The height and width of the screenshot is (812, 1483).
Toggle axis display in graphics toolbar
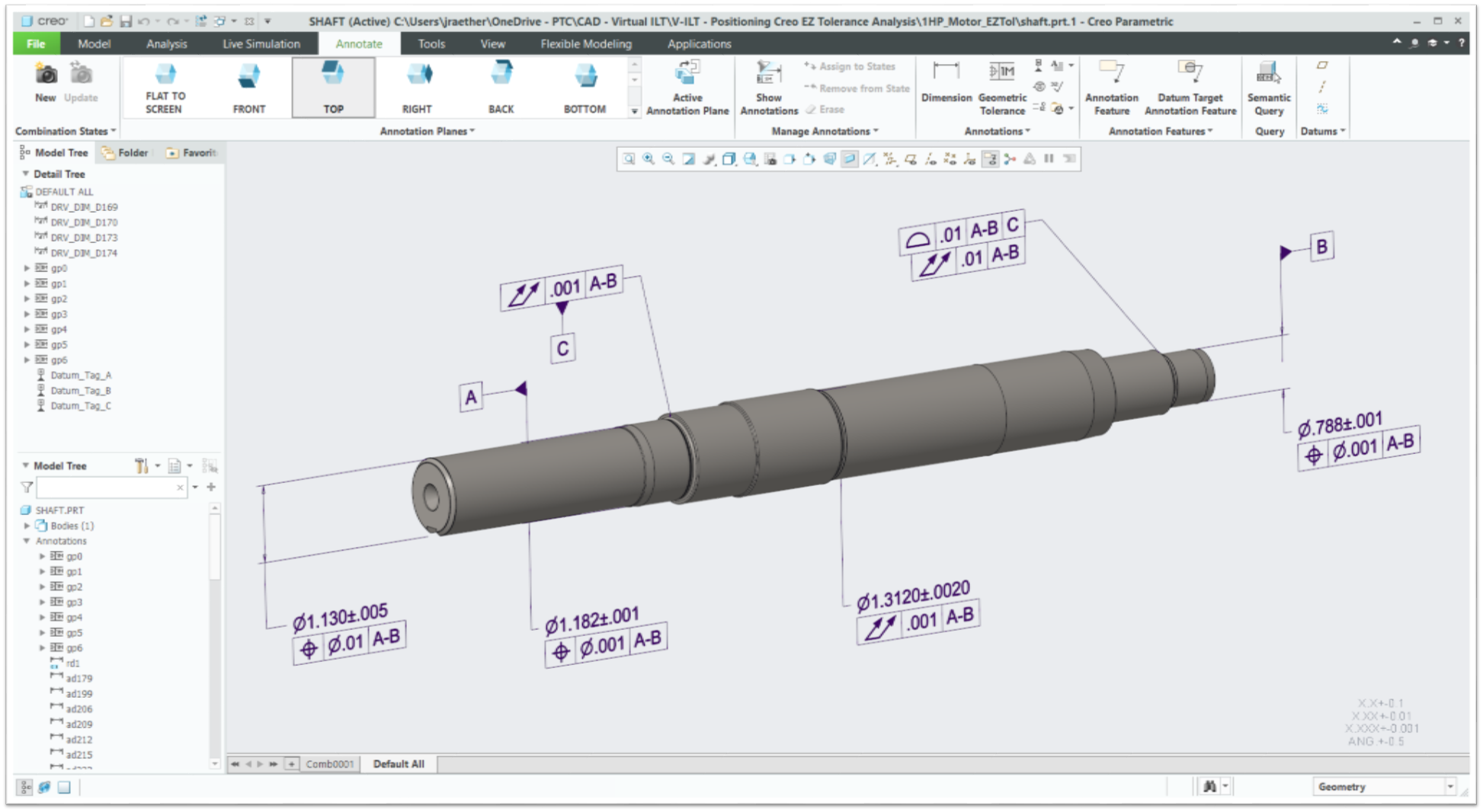point(930,159)
